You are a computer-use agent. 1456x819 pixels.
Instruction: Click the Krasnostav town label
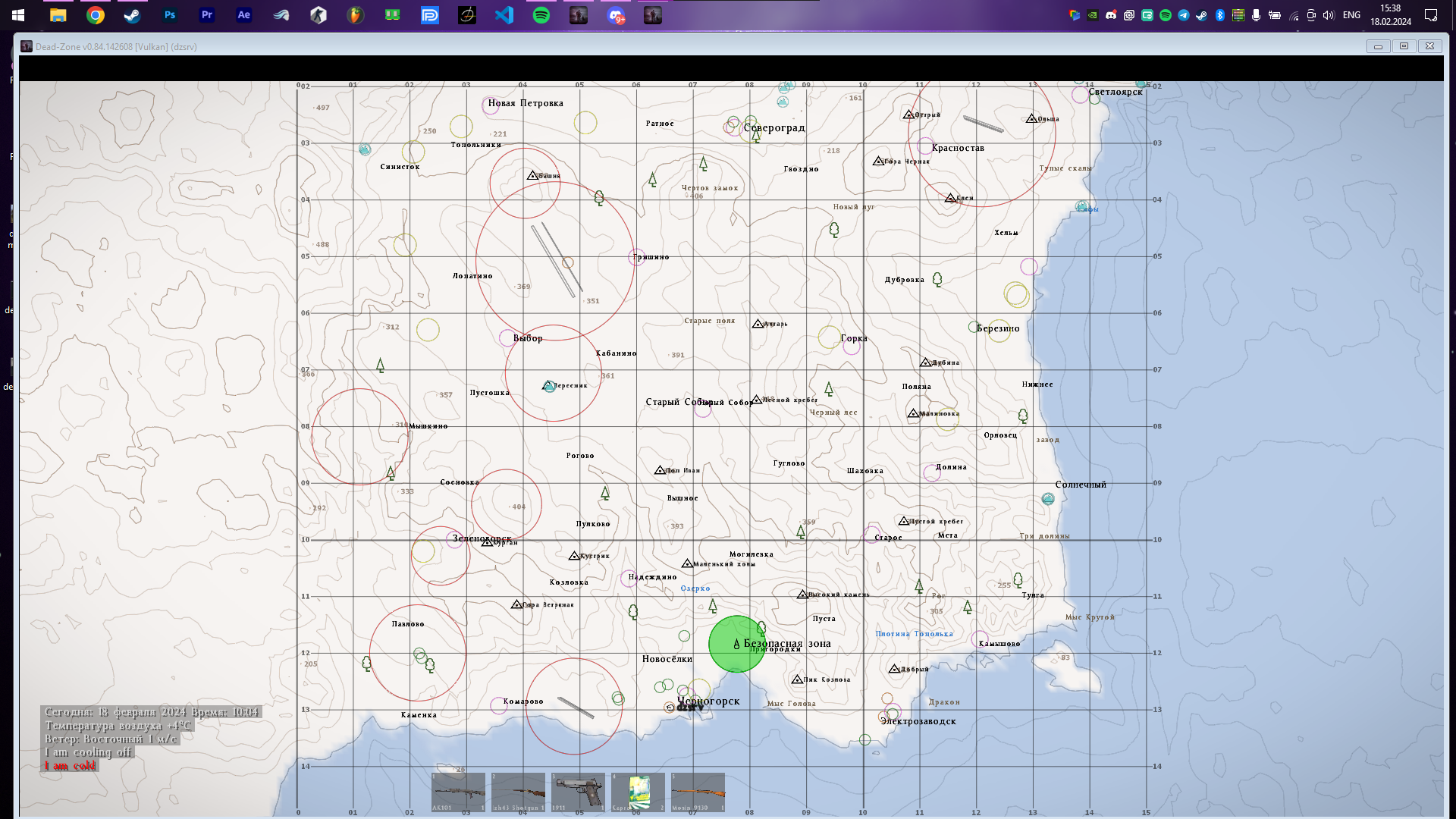click(x=958, y=149)
